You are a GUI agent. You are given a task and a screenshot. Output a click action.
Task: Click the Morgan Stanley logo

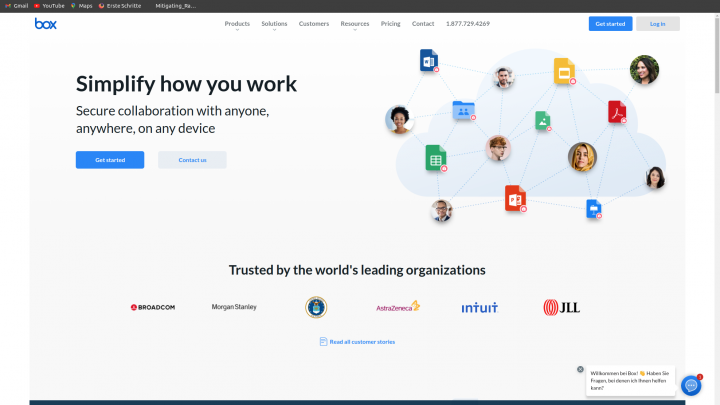[234, 307]
